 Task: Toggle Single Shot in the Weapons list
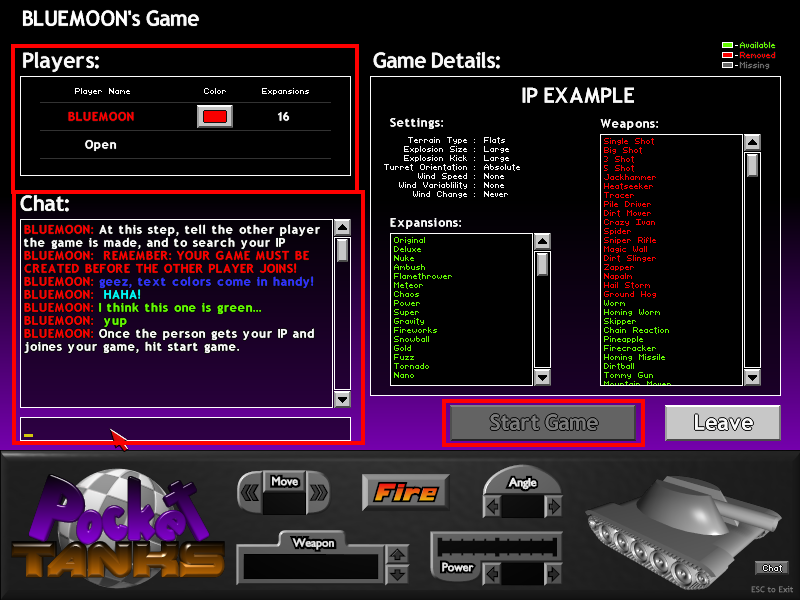(629, 141)
